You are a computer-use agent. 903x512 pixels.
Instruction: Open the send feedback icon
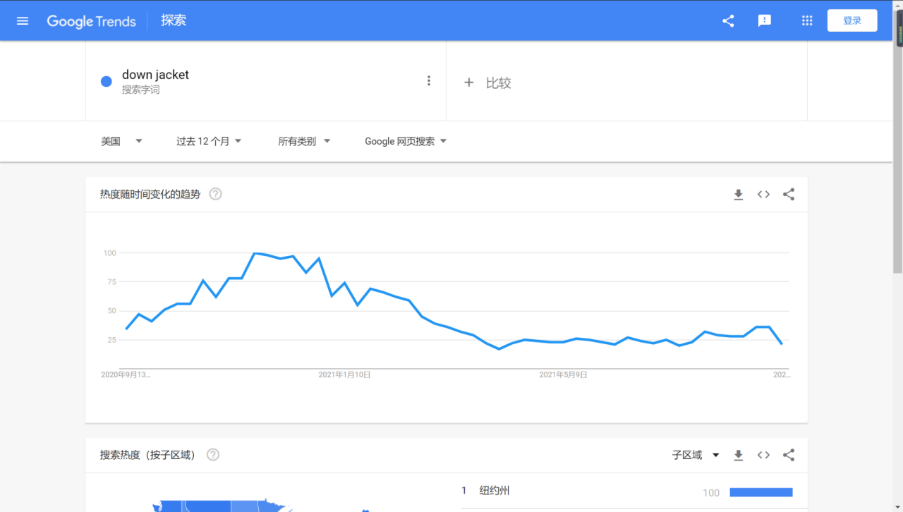pos(765,21)
